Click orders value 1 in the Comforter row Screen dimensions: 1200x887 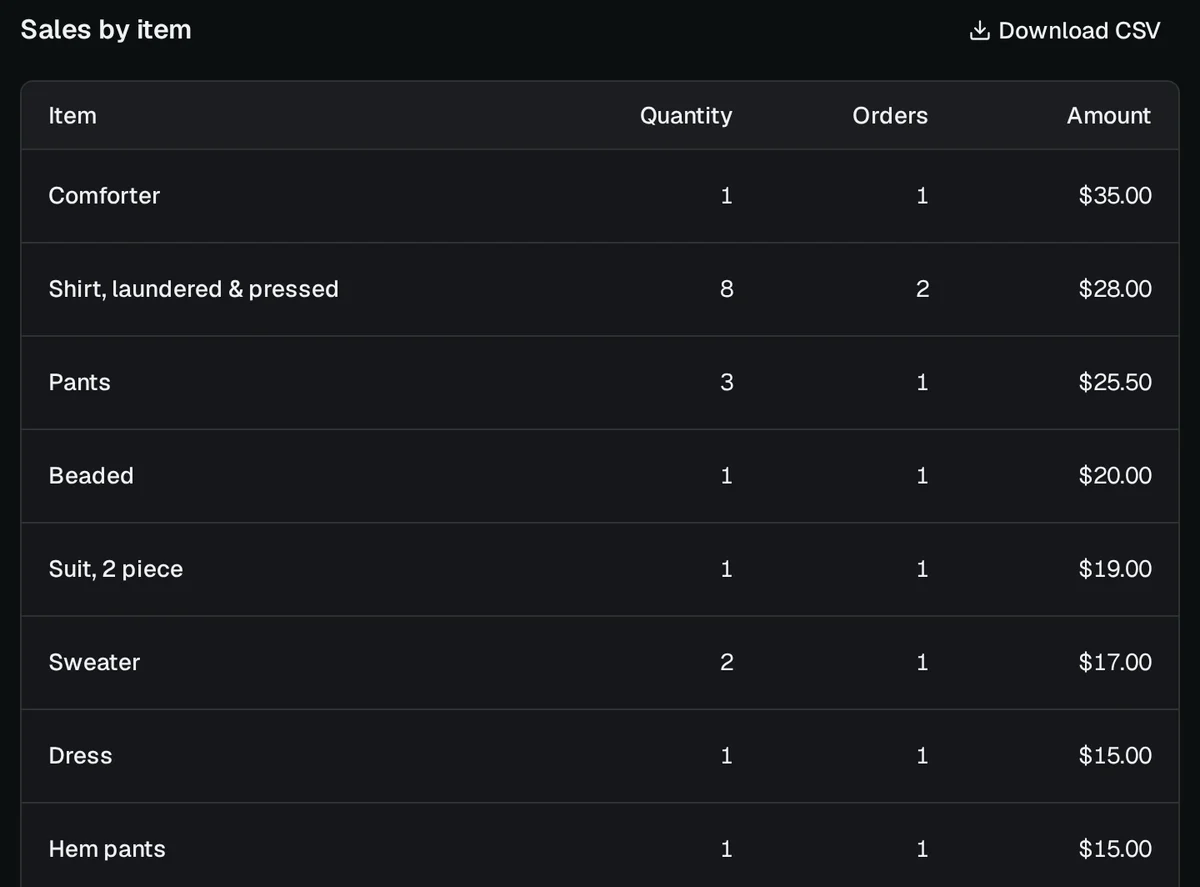tap(922, 196)
